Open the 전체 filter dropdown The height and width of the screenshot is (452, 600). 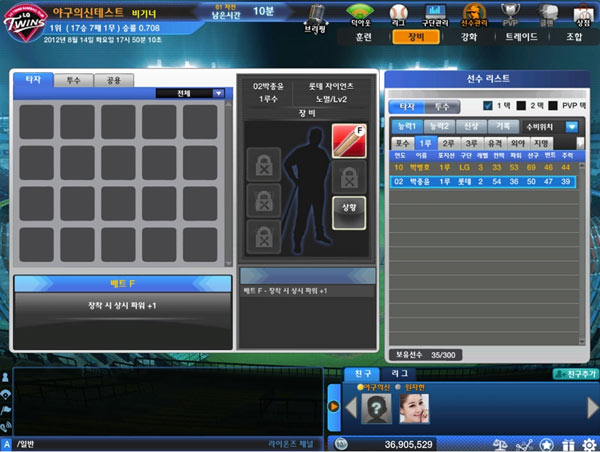pos(219,93)
